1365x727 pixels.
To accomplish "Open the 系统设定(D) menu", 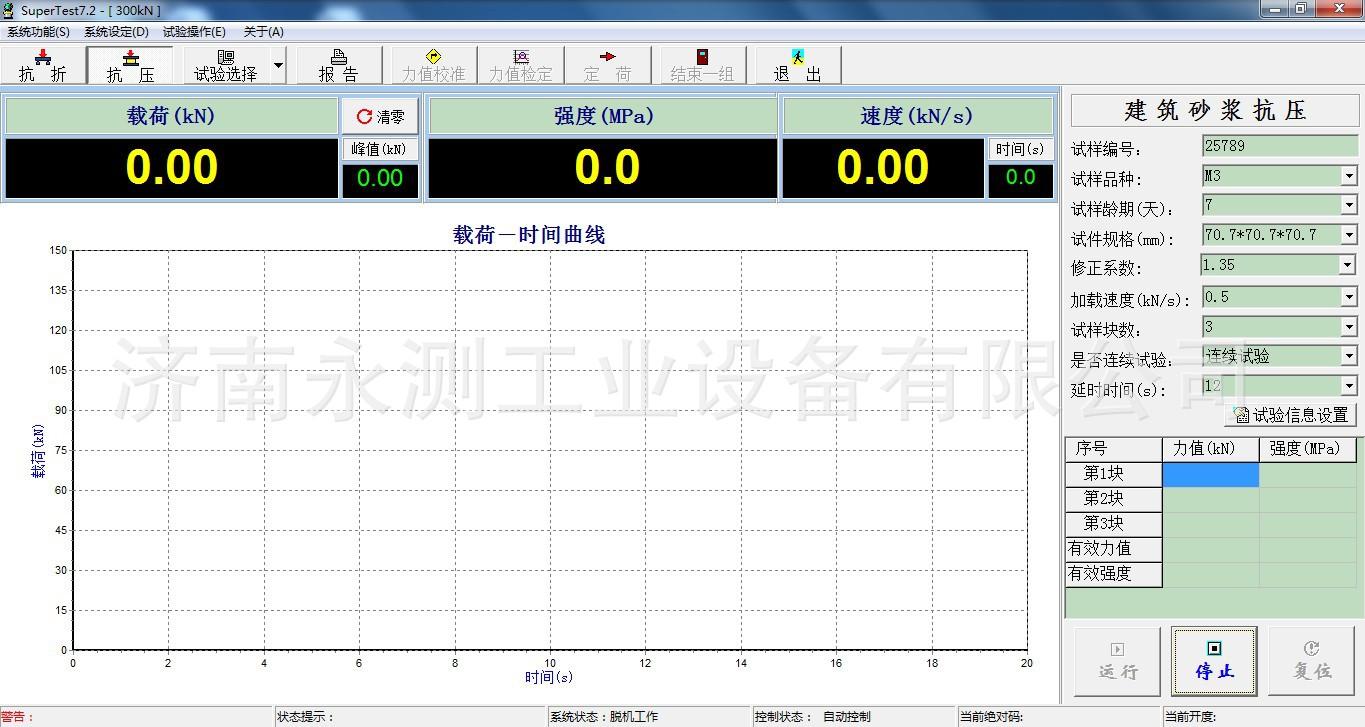I will (116, 32).
